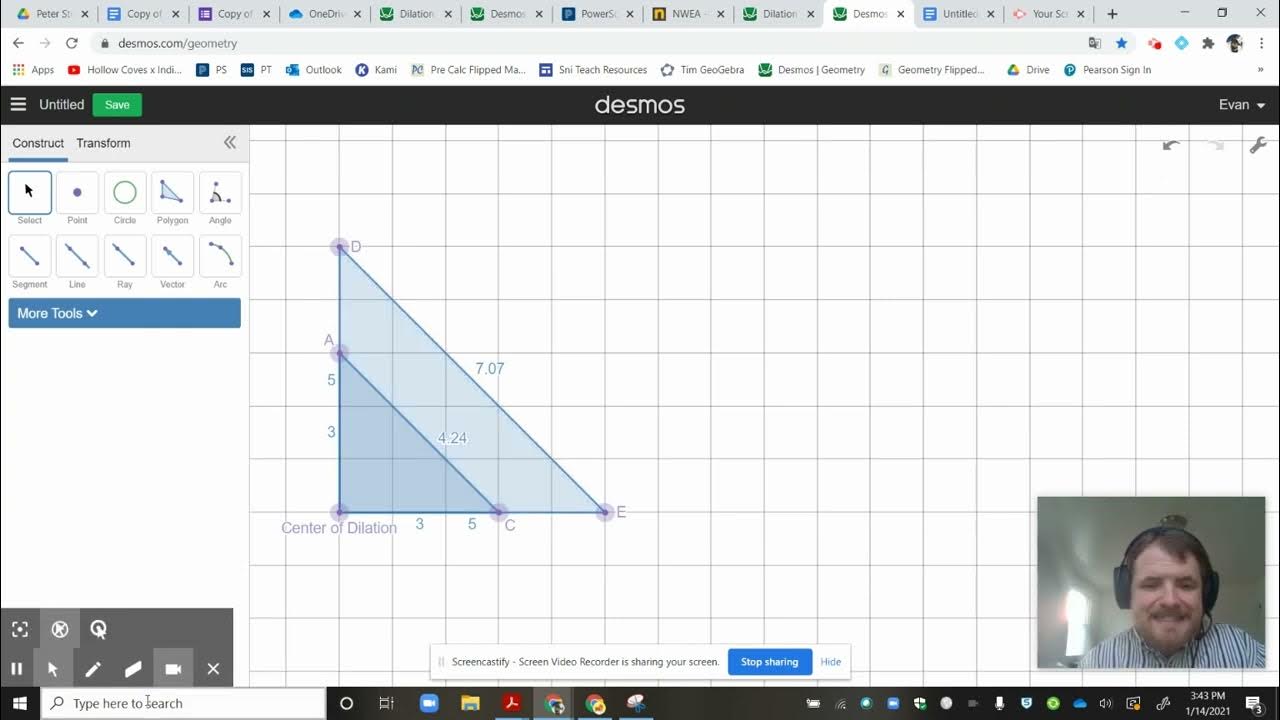1280x720 pixels.
Task: Redo the last undone action
Action: click(1216, 145)
